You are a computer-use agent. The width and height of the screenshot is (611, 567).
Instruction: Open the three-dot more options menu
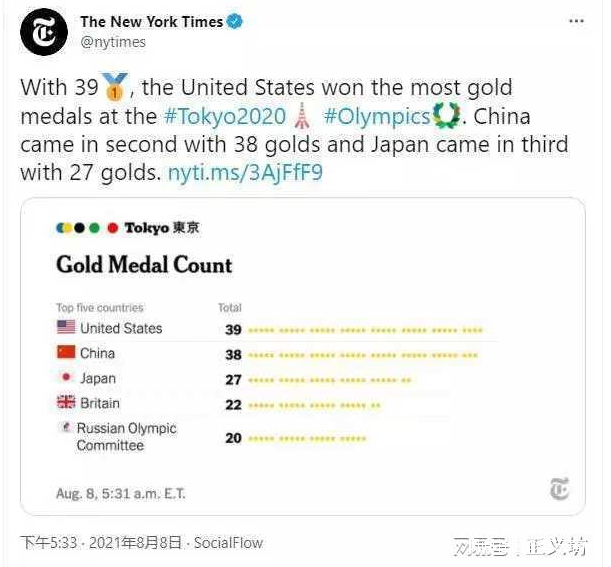575,21
